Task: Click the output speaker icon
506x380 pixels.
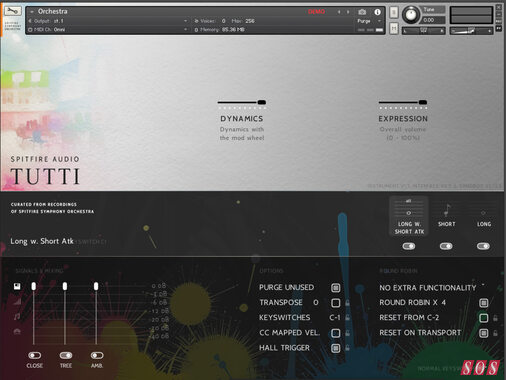Action: (30, 21)
